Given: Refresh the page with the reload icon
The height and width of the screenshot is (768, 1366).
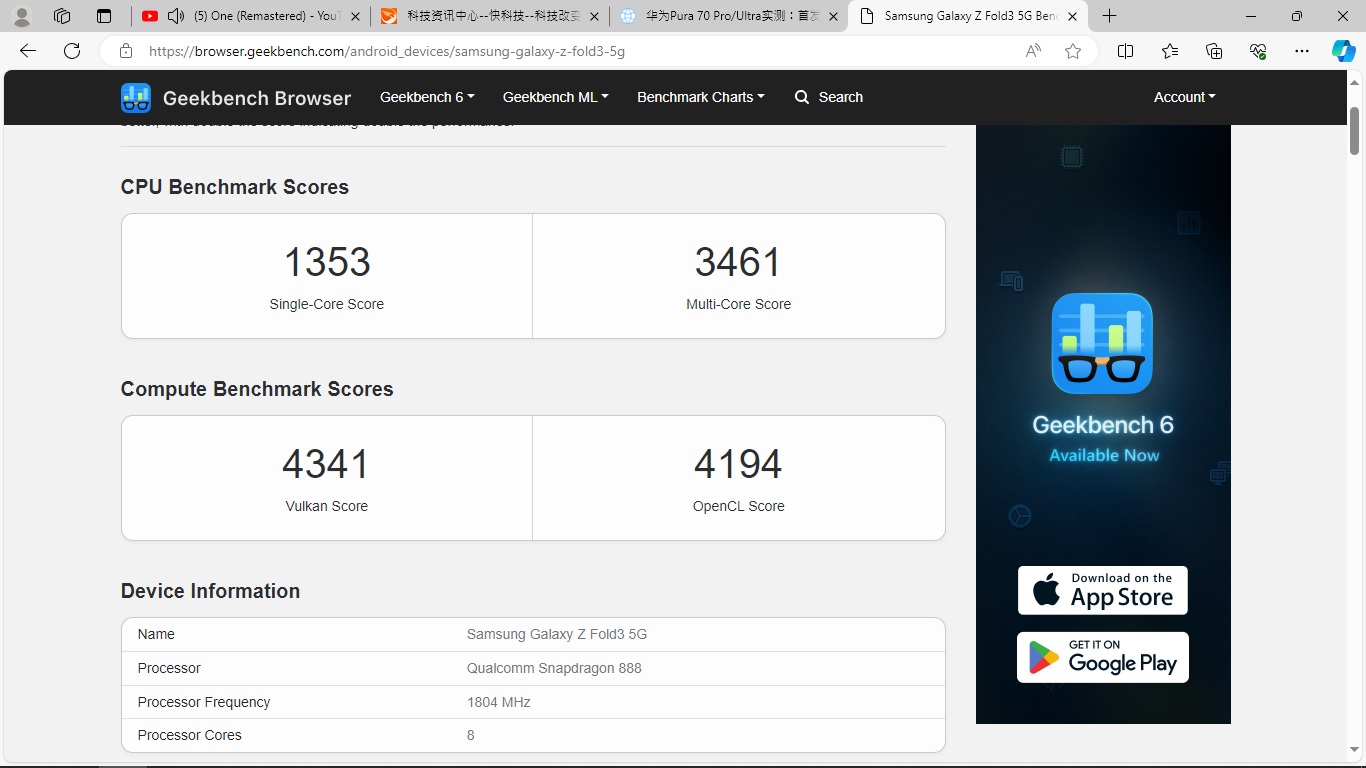Looking at the screenshot, I should pos(72,51).
